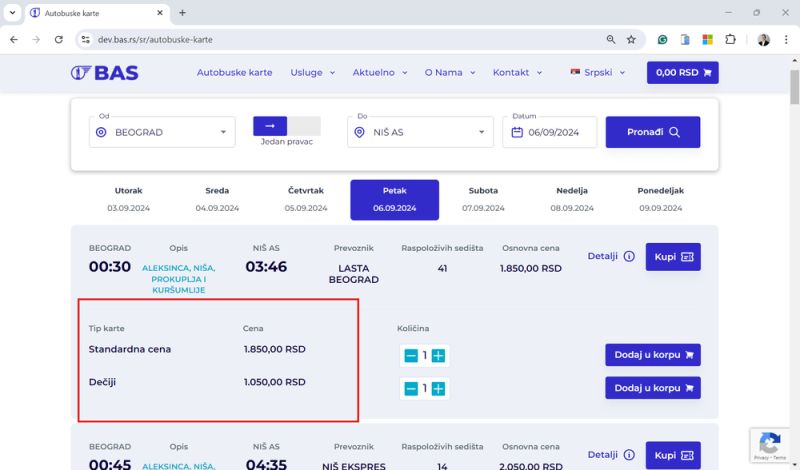
Task: Expand the O Nama menu
Action: pyautogui.click(x=450, y=72)
